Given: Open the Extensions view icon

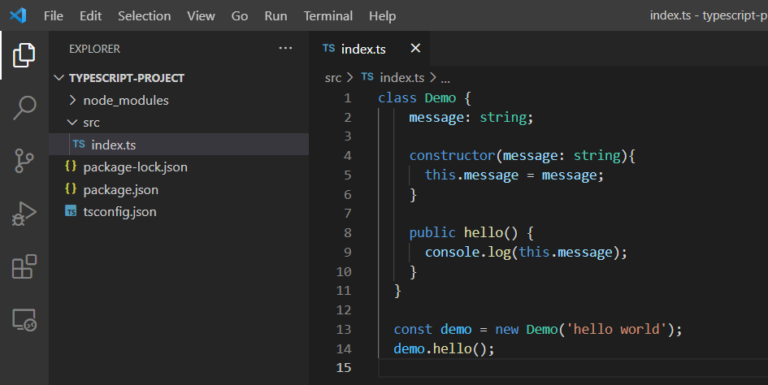Looking at the screenshot, I should point(24,266).
